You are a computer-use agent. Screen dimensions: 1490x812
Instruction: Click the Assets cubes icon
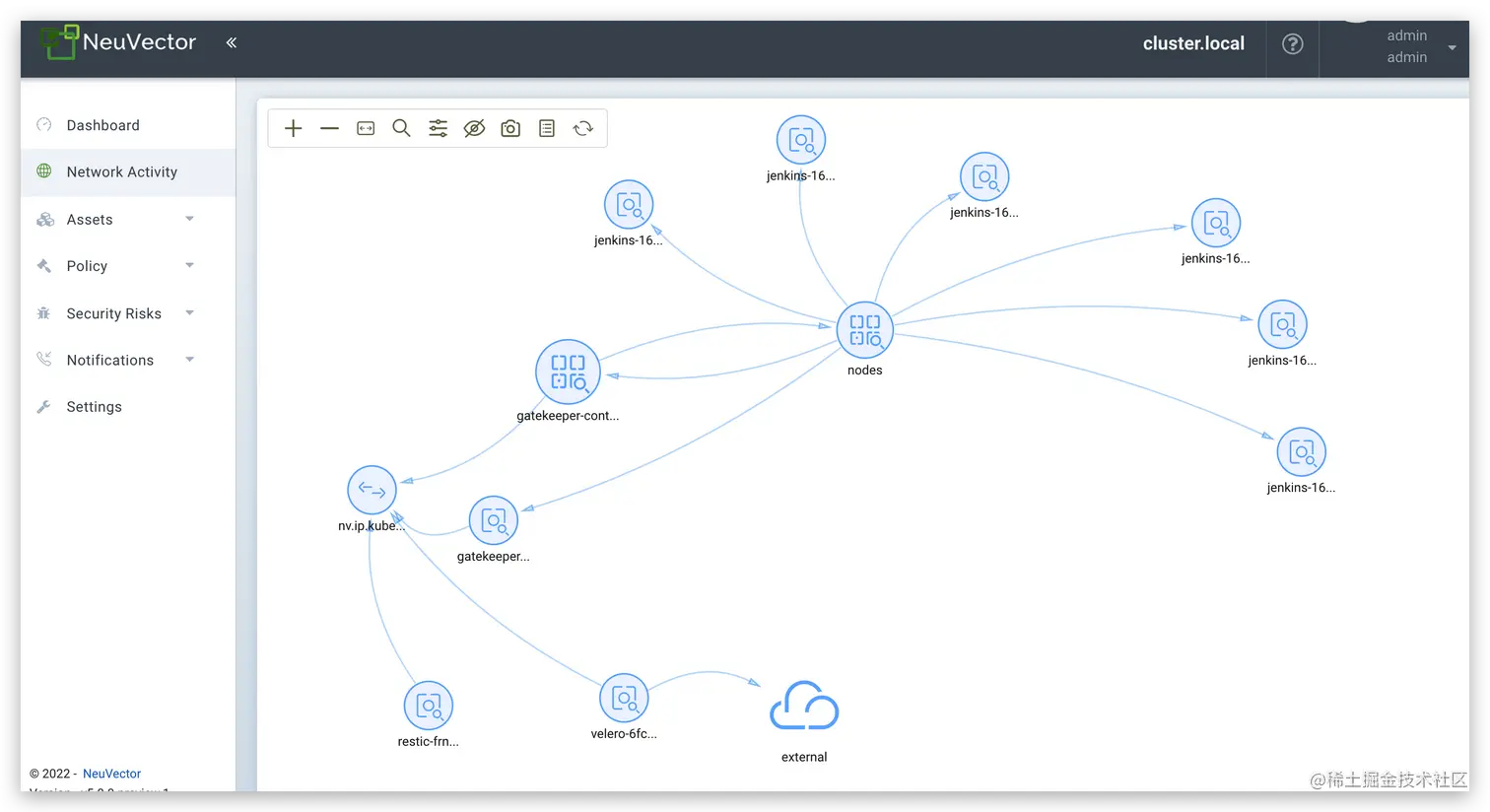(x=45, y=219)
